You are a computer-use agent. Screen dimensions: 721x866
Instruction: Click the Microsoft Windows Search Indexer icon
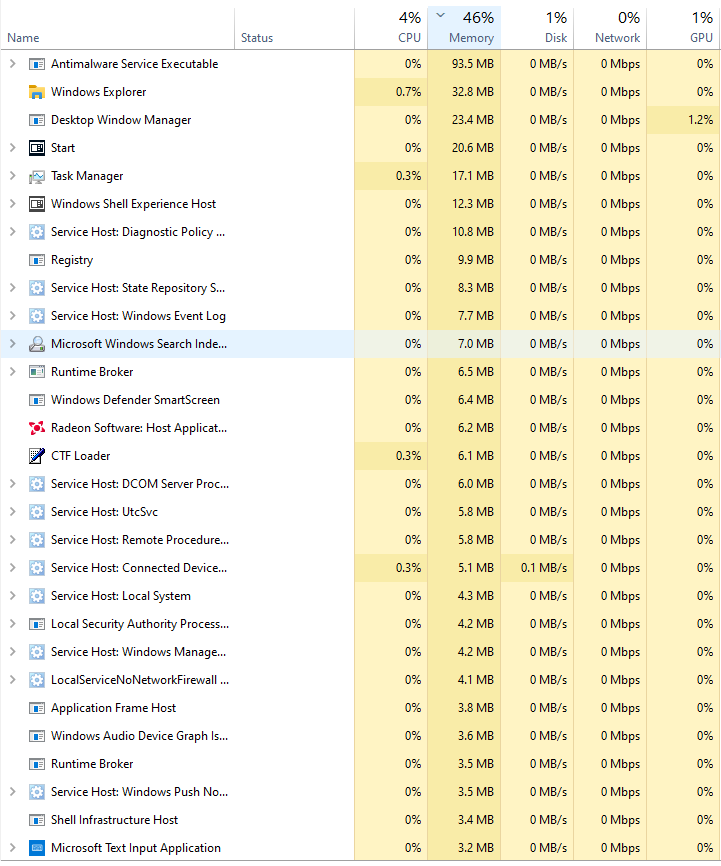coord(36,344)
